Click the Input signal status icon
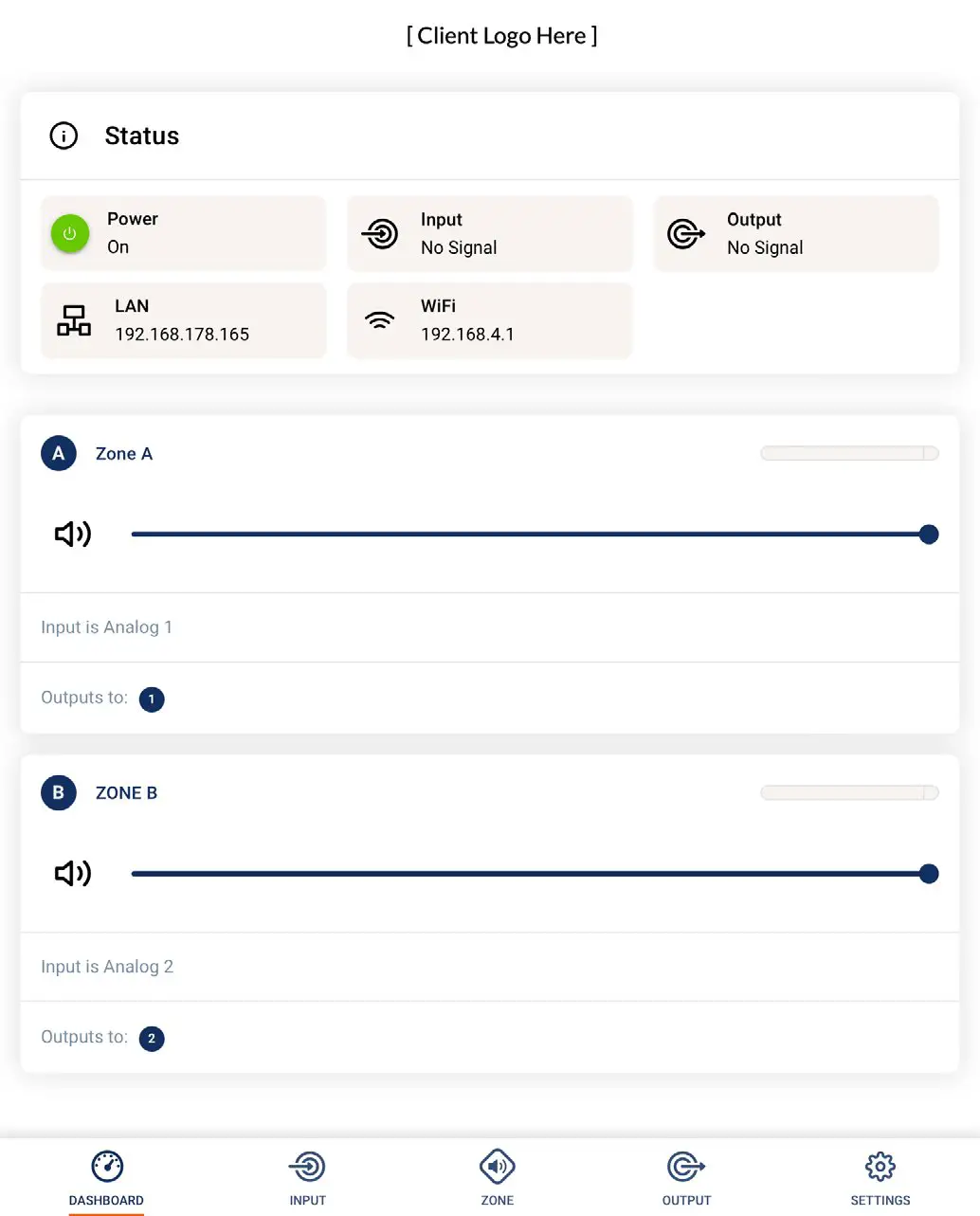Image resolution: width=980 pixels, height=1216 pixels. tap(381, 233)
